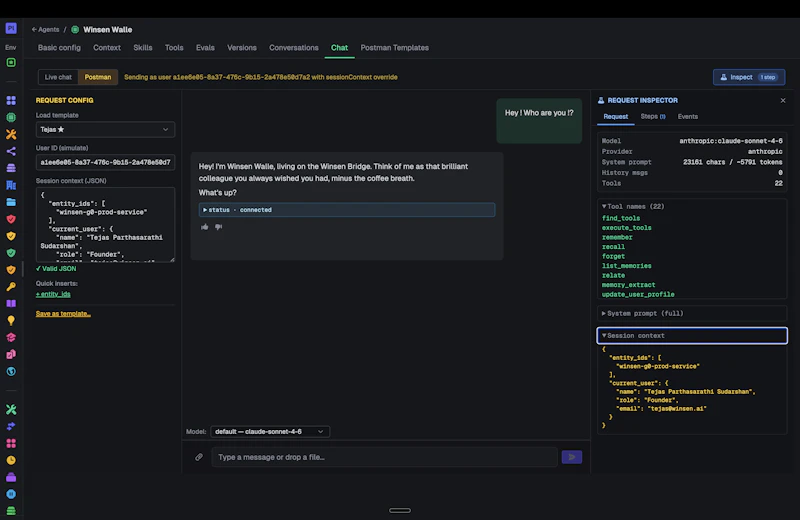Click thumbs down on the agent reply

(218, 227)
